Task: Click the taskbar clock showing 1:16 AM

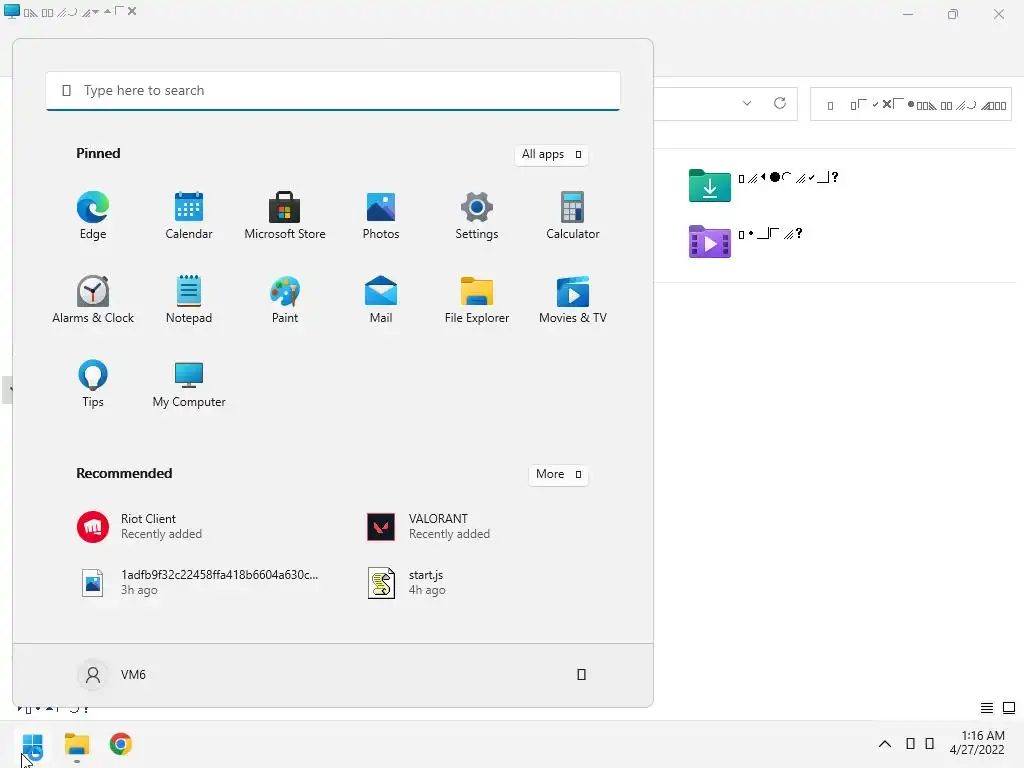Action: (977, 743)
